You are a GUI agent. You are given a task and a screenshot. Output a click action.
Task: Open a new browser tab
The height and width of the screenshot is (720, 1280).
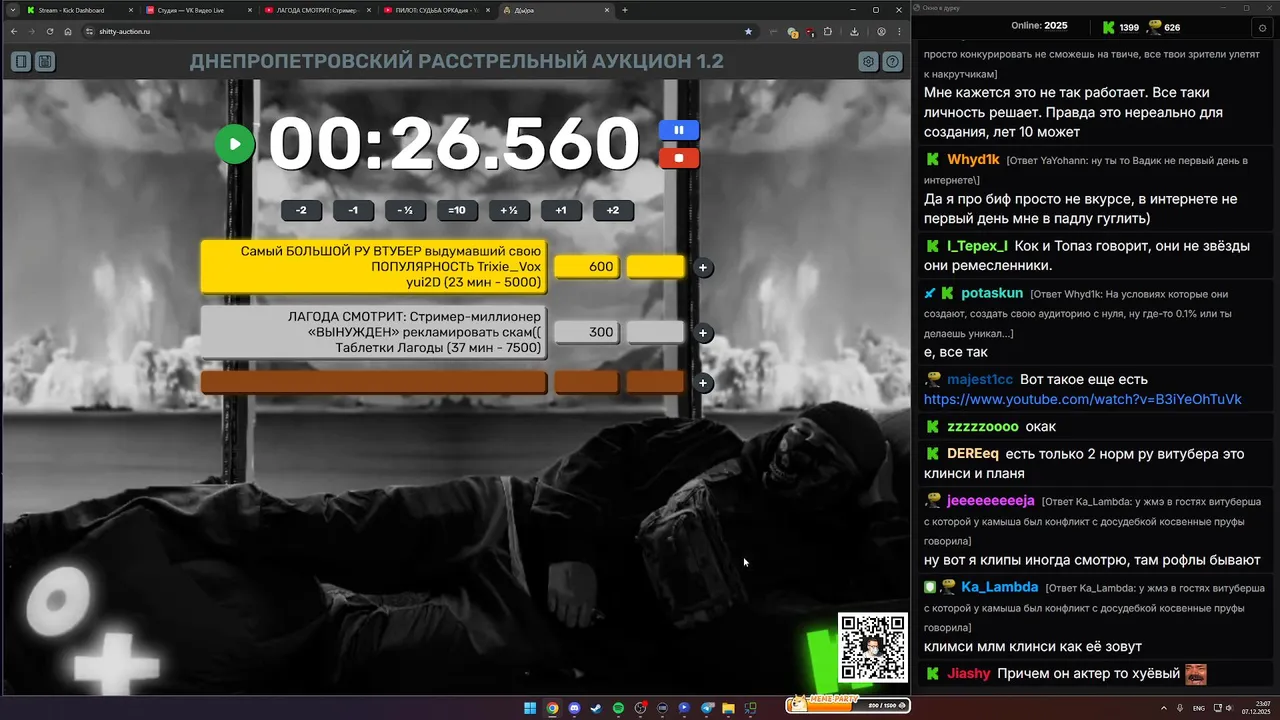625,10
